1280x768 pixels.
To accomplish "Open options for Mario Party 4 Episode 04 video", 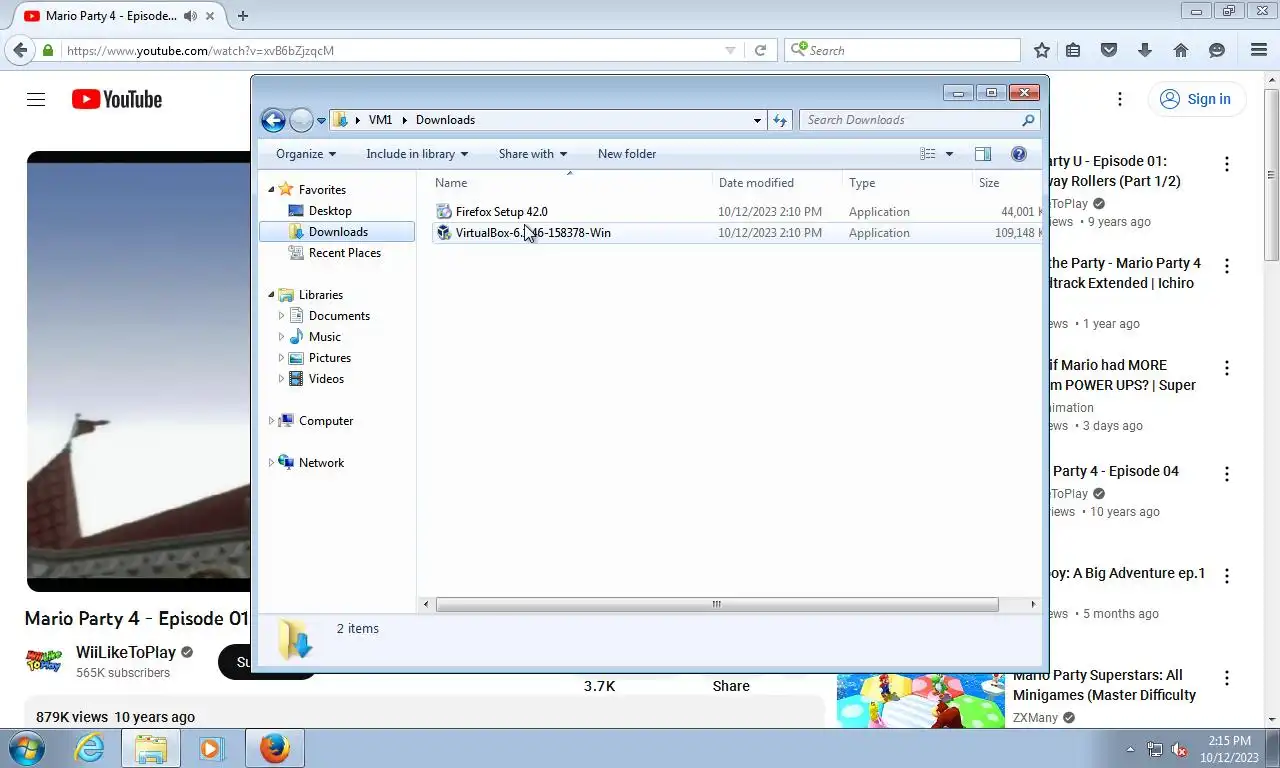I will [1227, 473].
